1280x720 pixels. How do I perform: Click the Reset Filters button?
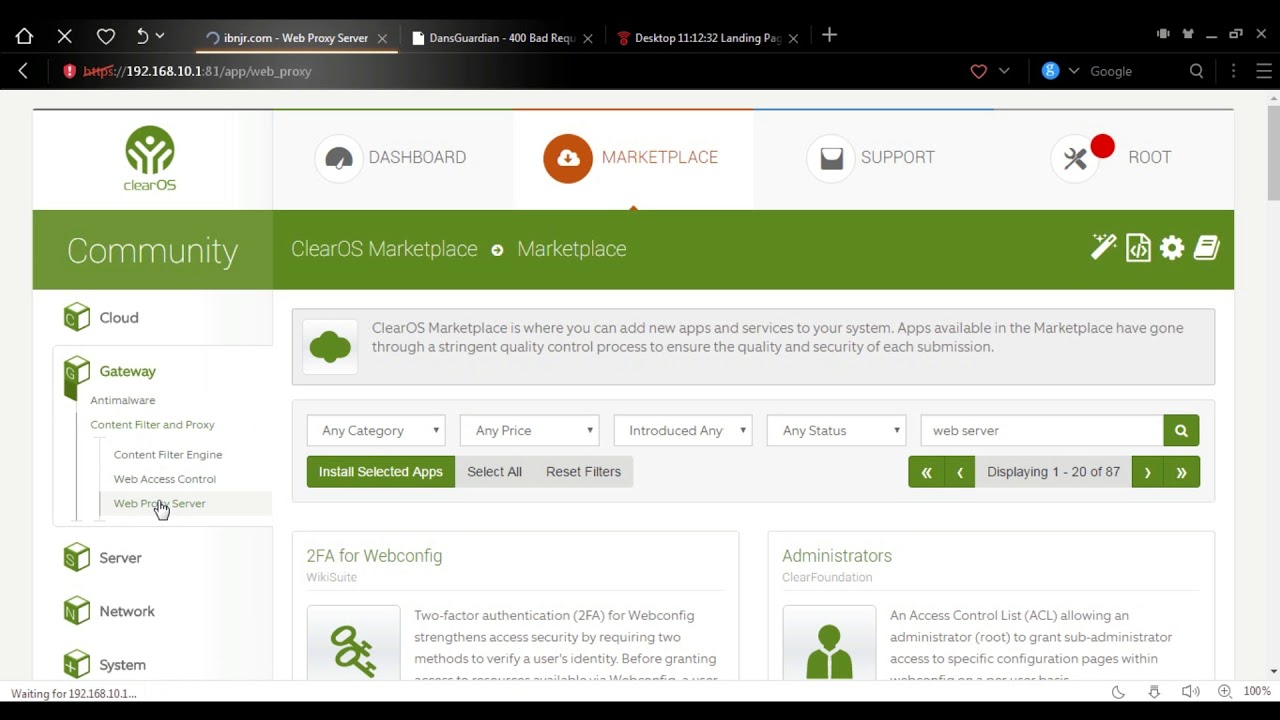(x=583, y=472)
